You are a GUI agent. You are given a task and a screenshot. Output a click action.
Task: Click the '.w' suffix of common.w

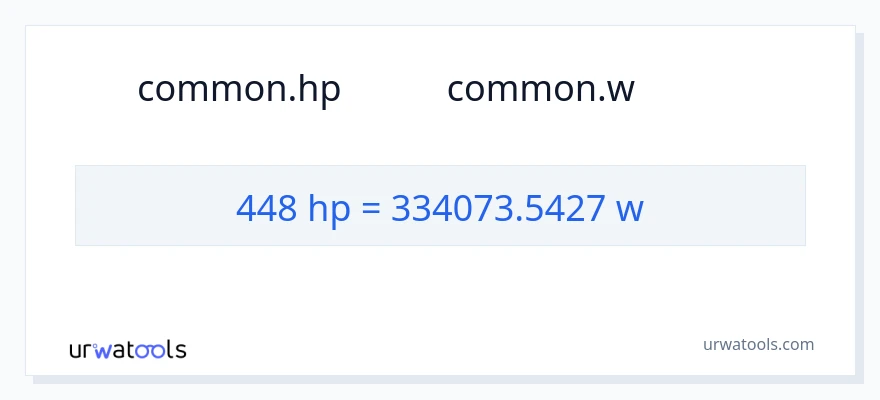615,90
